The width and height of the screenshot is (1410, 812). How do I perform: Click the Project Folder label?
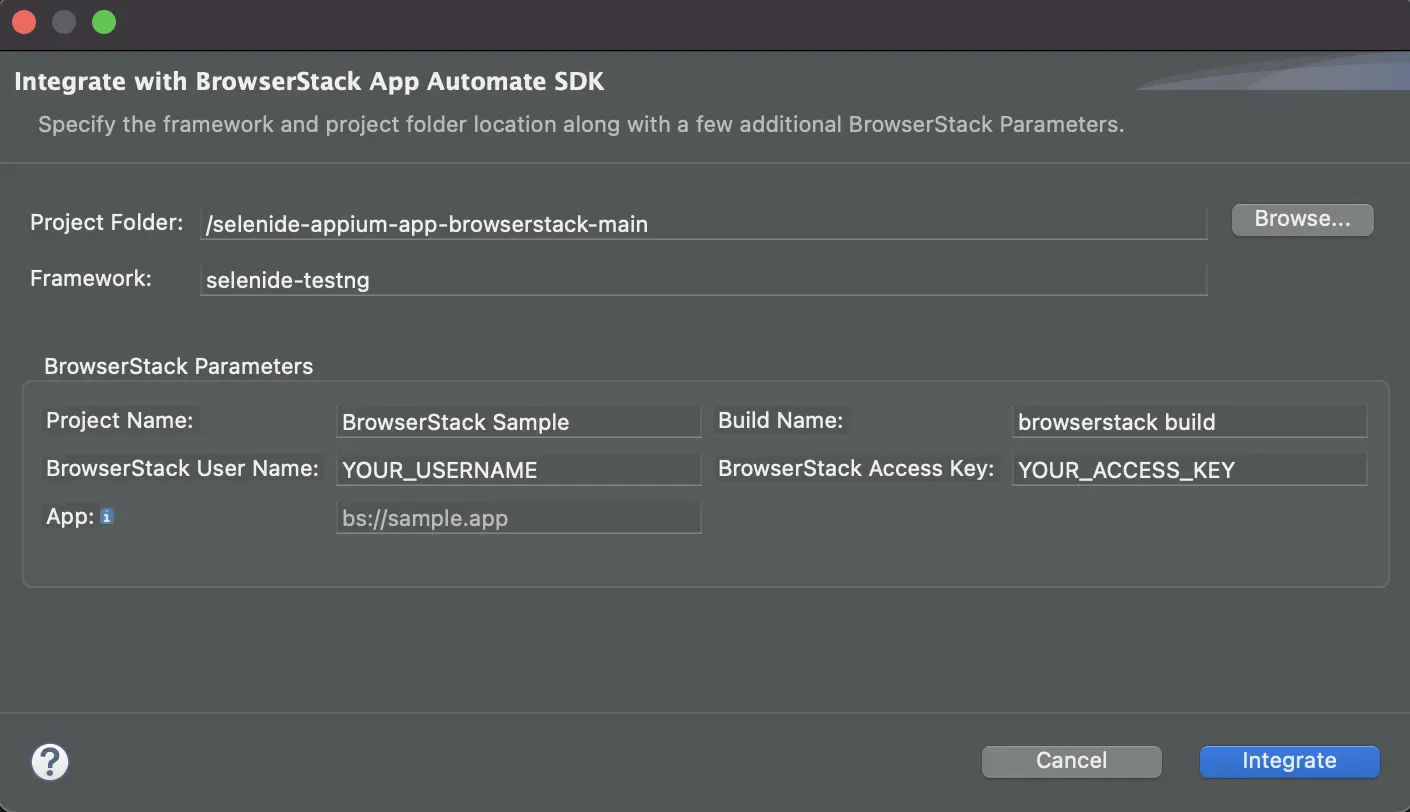pyautogui.click(x=107, y=222)
